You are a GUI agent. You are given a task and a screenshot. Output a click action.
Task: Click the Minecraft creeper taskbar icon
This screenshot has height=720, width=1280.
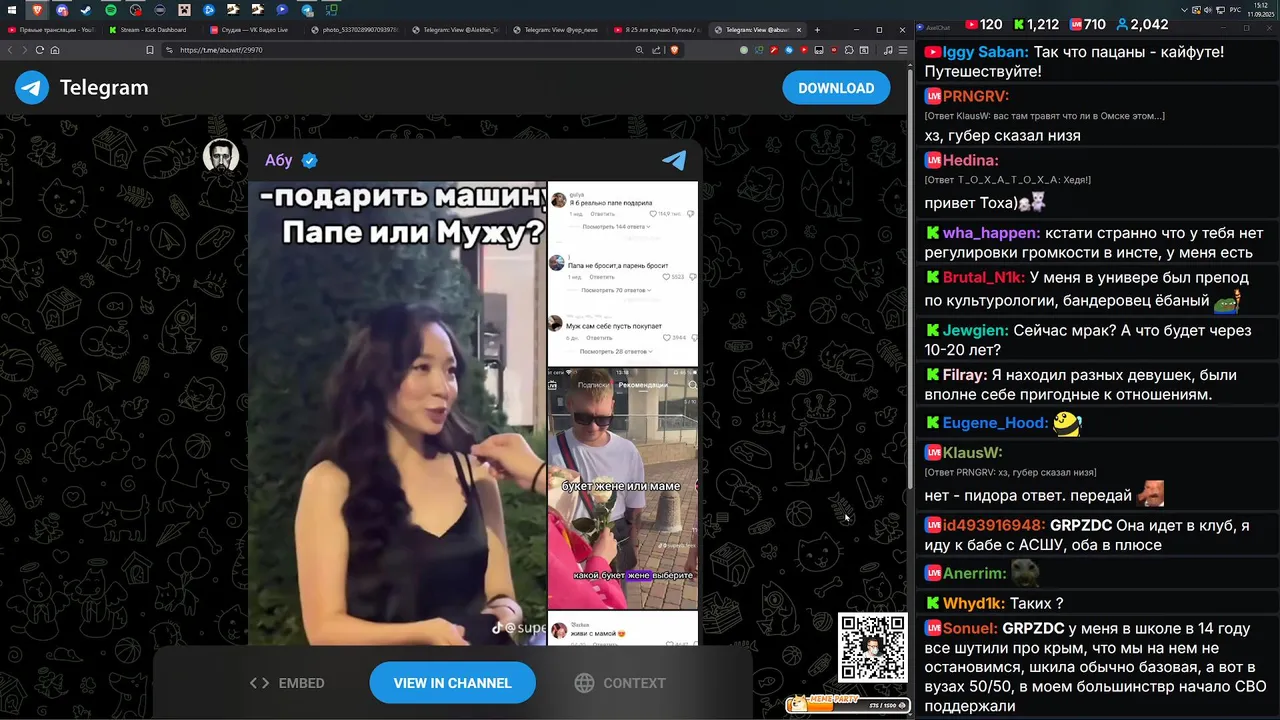point(184,10)
